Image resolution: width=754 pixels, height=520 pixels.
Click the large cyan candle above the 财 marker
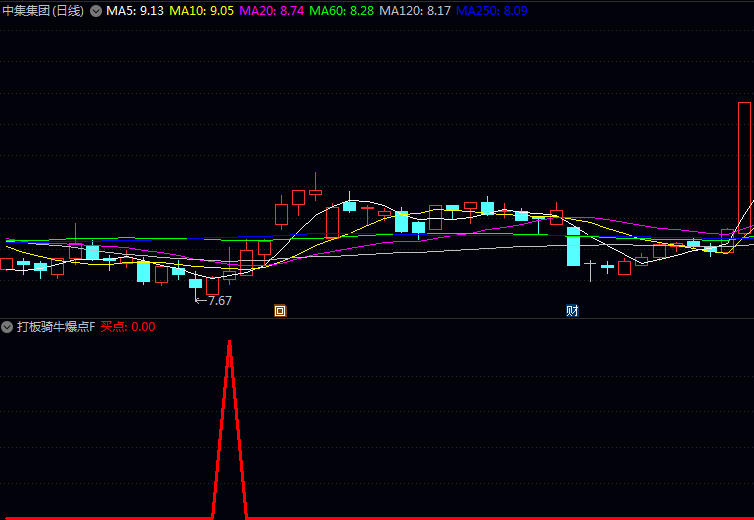tap(573, 247)
